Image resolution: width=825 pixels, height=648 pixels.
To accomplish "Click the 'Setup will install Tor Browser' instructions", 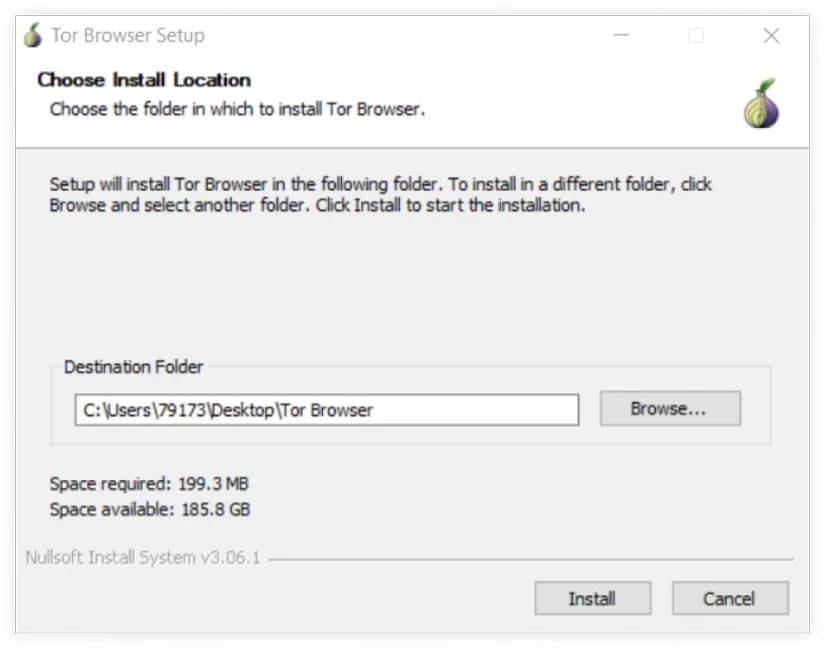I will [x=380, y=194].
